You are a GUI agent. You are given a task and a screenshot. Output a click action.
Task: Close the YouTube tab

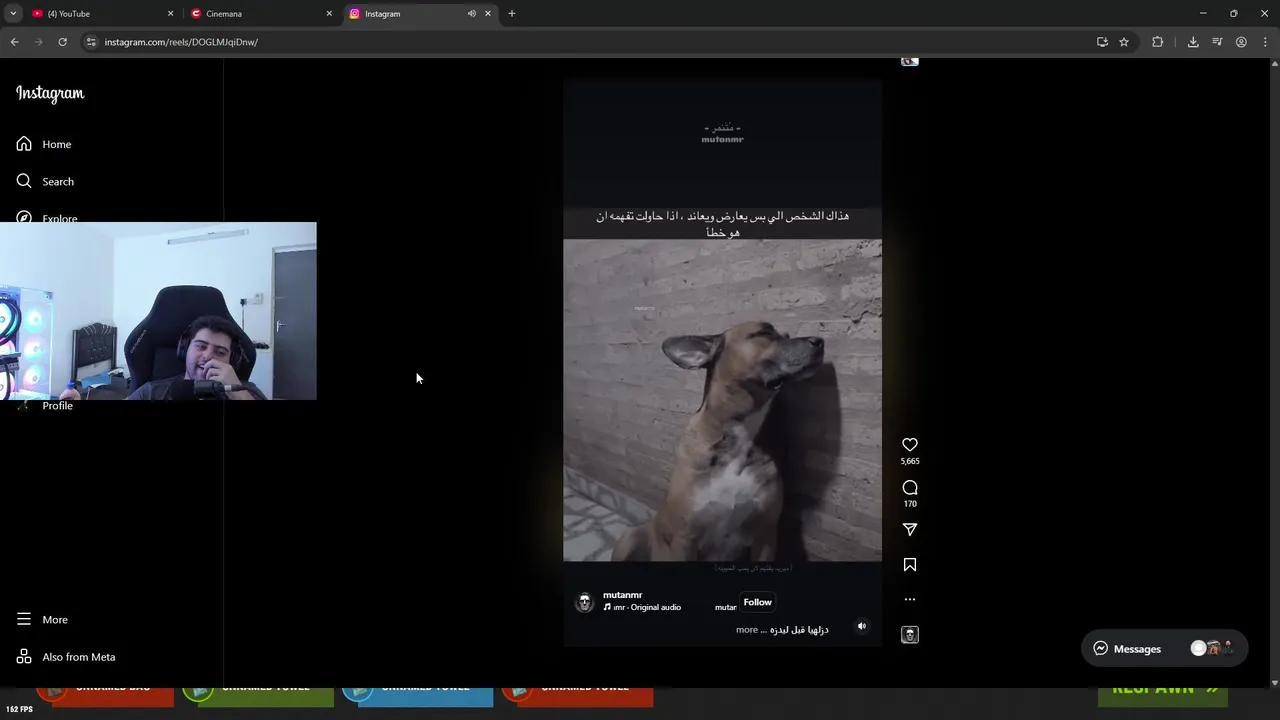170,14
